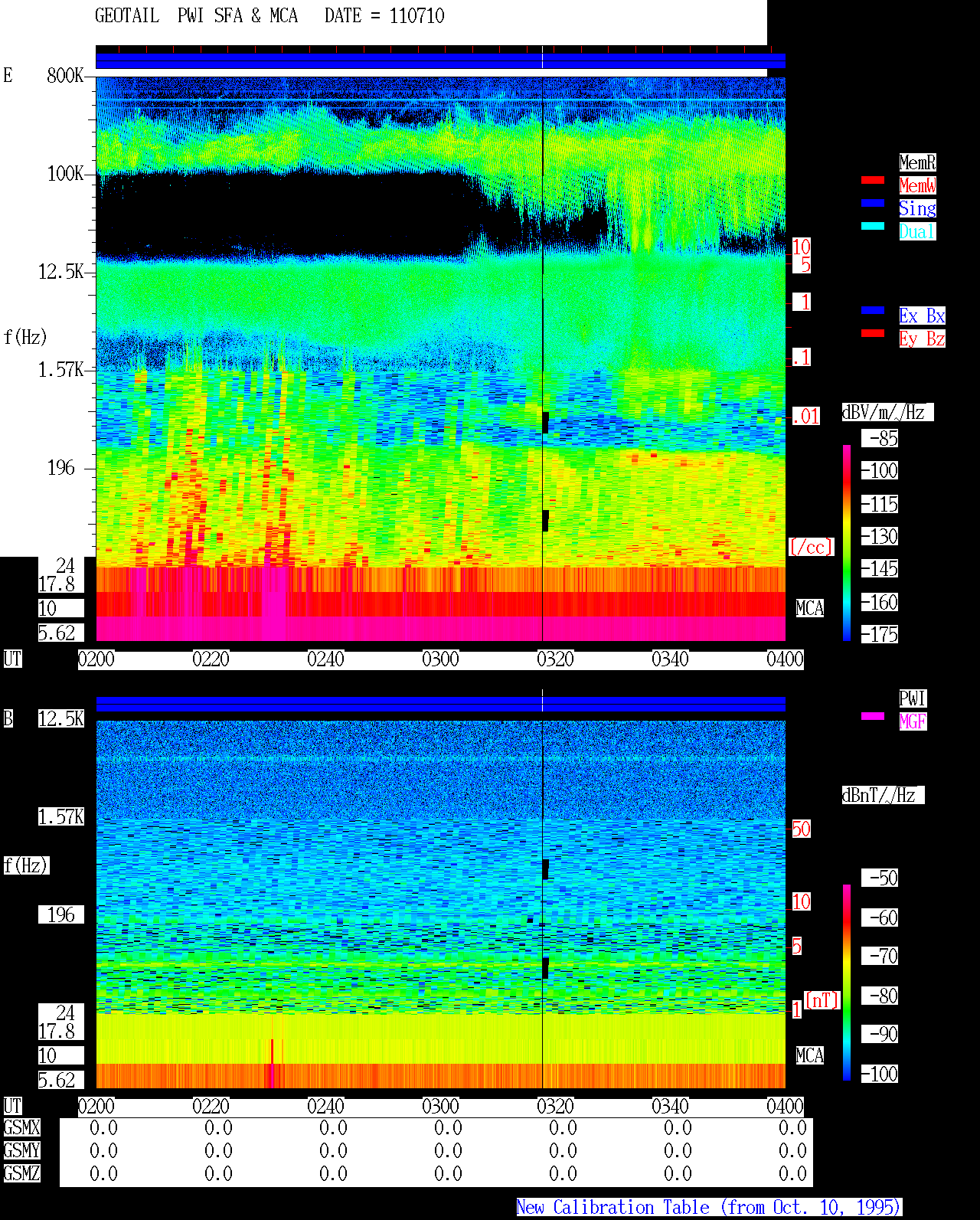Click the red Ey Bz legend swatch
The image size is (980, 1220).
point(873,333)
